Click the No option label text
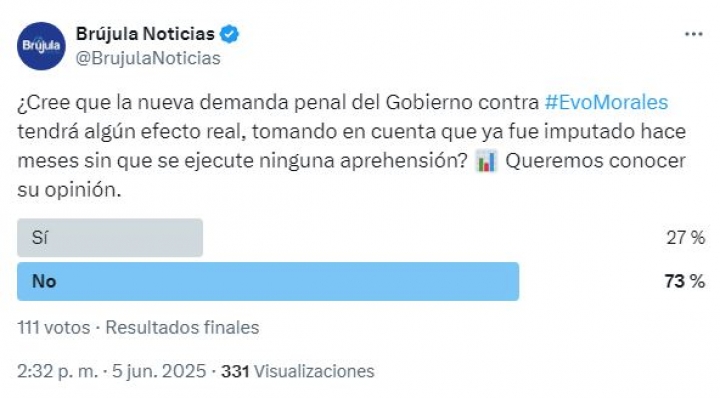This screenshot has width=720, height=398. 44,281
